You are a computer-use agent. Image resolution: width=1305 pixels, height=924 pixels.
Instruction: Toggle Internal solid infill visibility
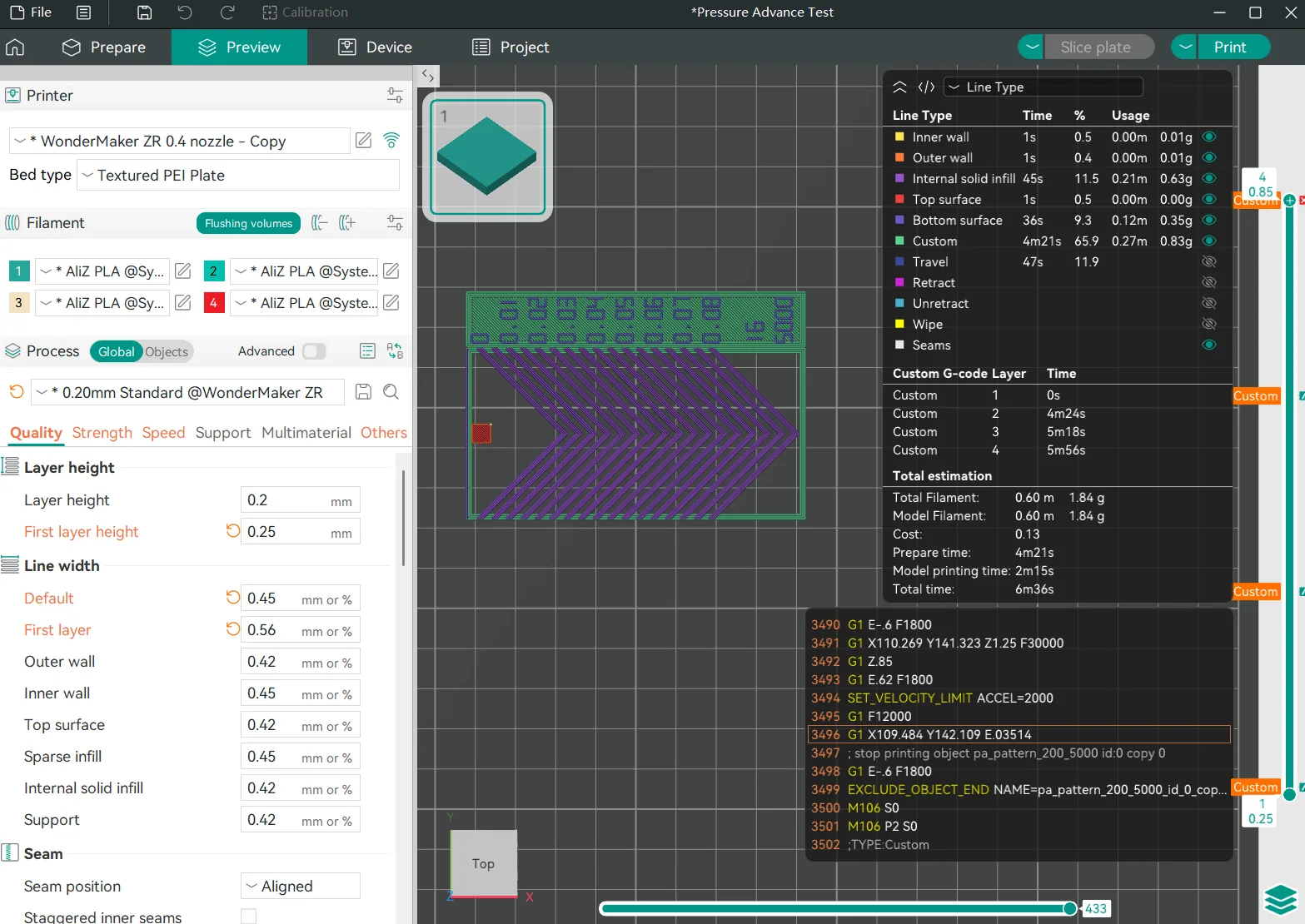pyautogui.click(x=1209, y=178)
